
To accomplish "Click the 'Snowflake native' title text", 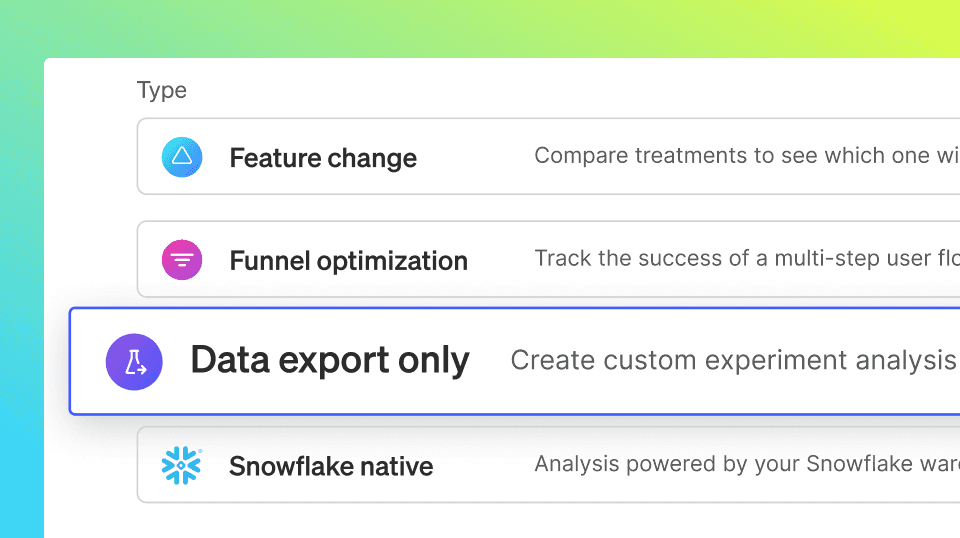I will 331,466.
